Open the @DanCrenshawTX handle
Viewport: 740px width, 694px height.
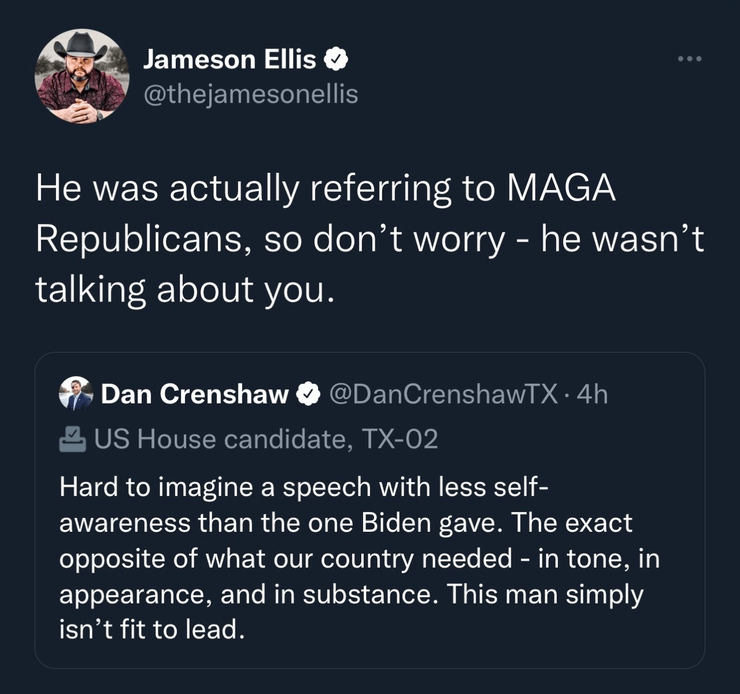(439, 395)
